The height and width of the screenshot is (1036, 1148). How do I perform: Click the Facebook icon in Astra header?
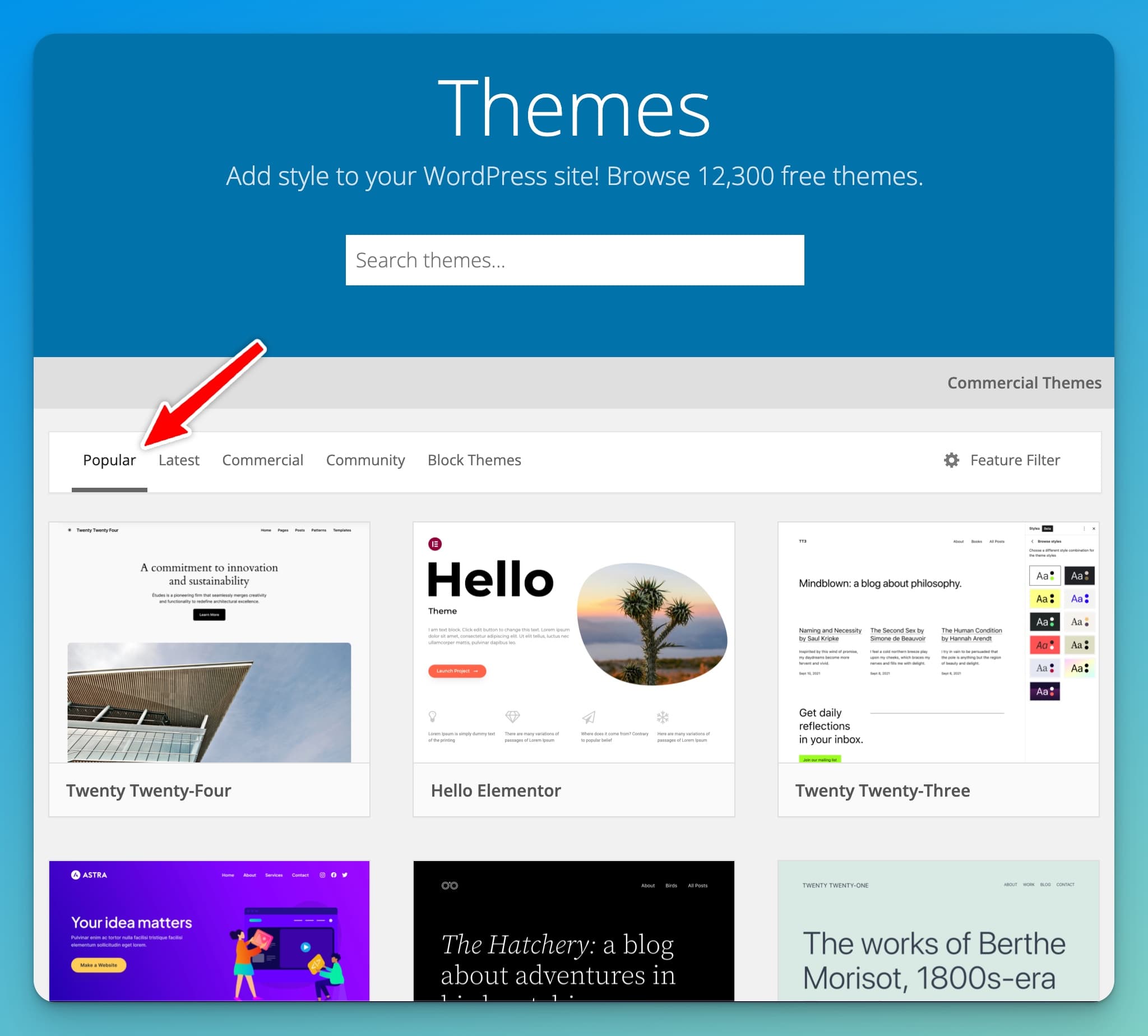tap(334, 875)
